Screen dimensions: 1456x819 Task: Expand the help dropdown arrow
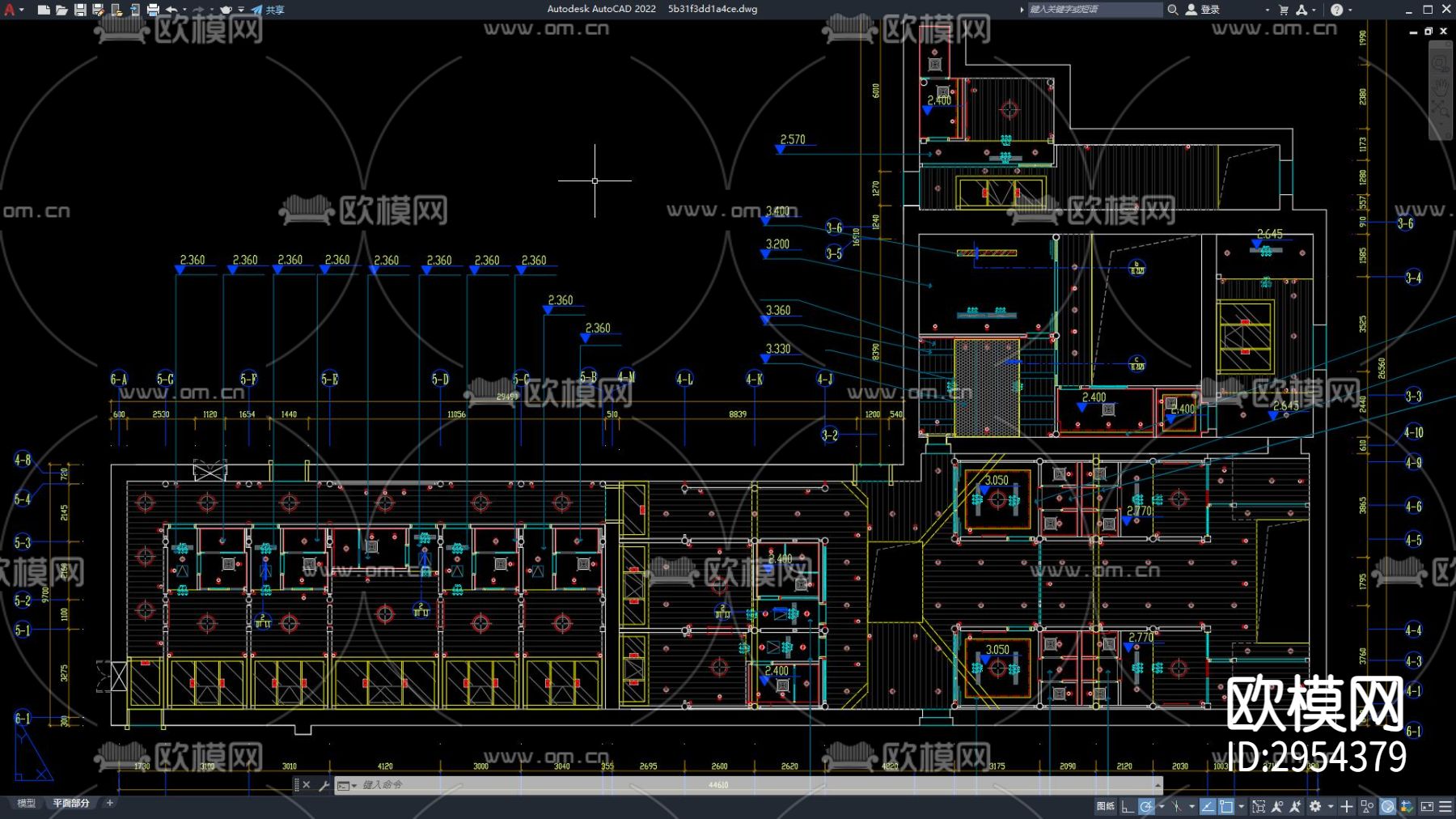(x=1350, y=10)
